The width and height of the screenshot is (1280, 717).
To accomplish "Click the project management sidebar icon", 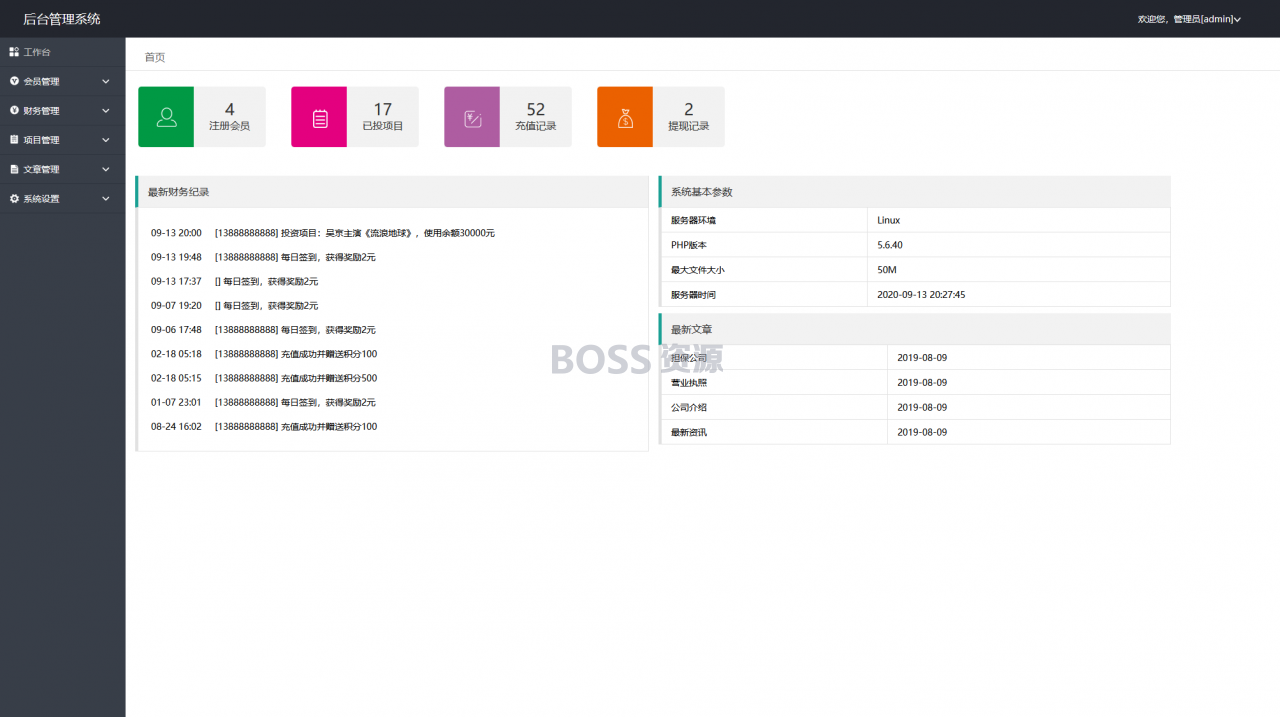I will click(x=14, y=140).
